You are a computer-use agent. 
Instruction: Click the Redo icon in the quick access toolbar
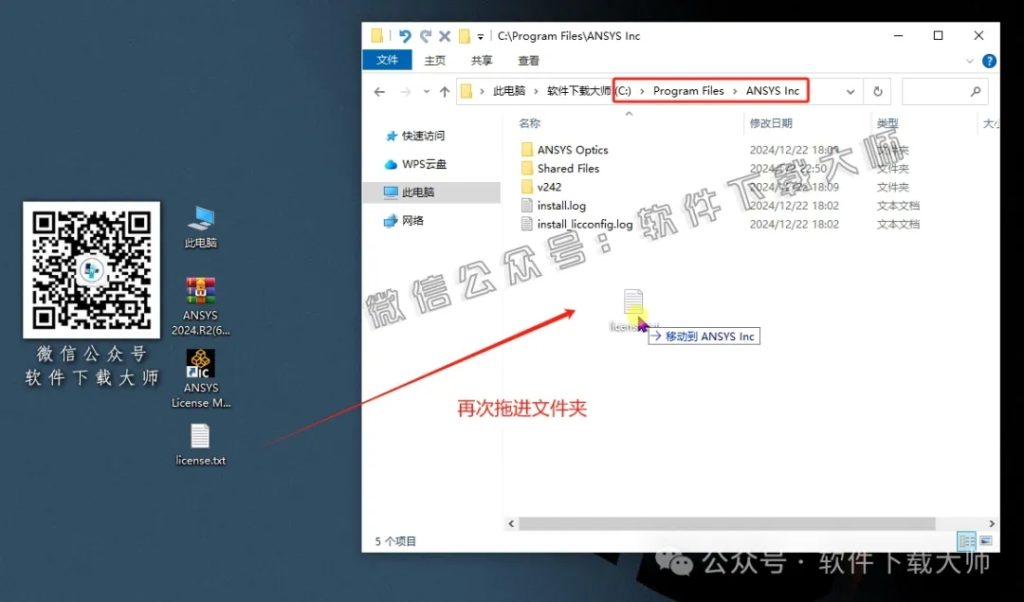(426, 35)
